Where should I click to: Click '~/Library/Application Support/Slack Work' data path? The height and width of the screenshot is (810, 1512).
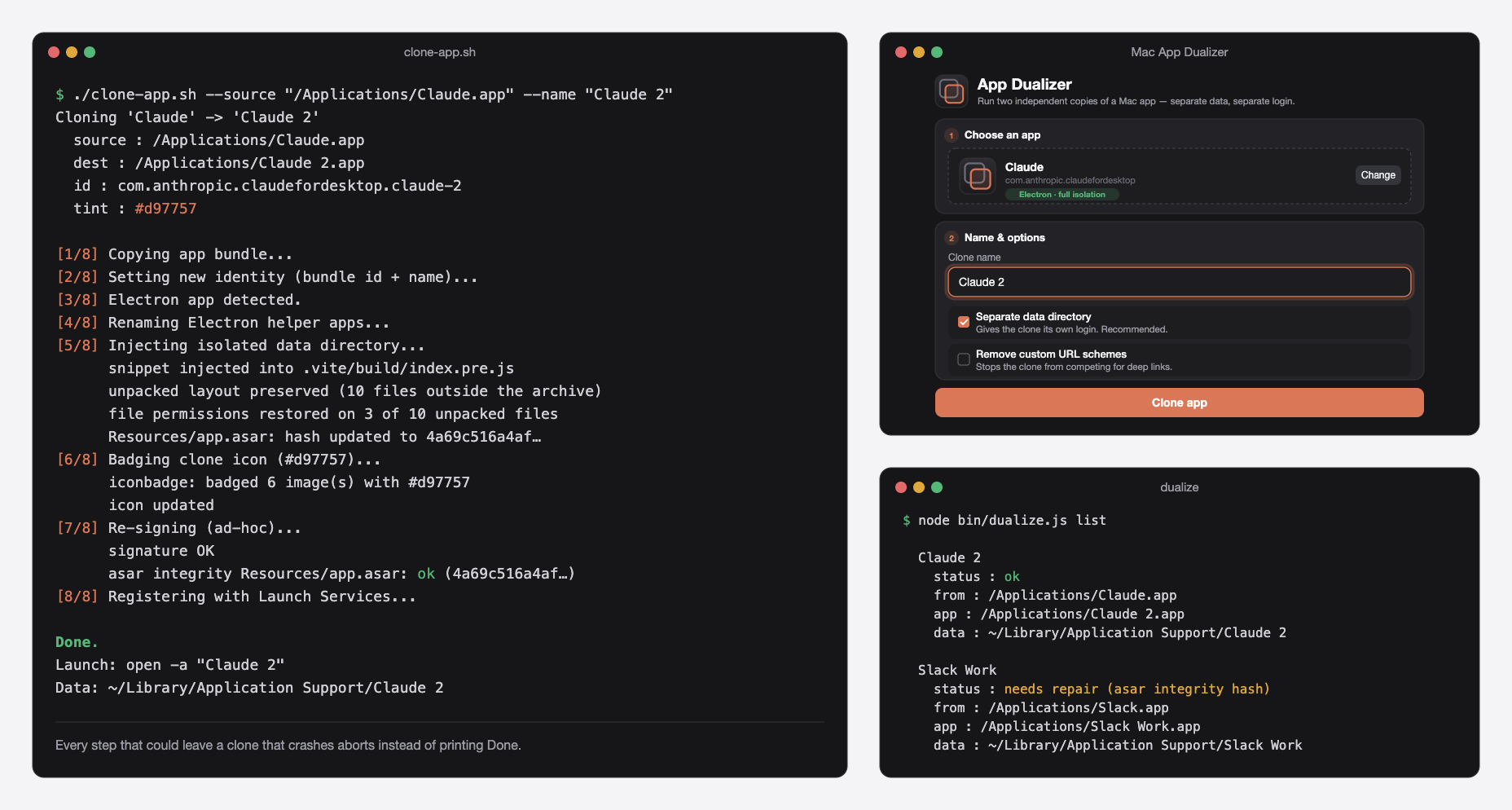1145,745
